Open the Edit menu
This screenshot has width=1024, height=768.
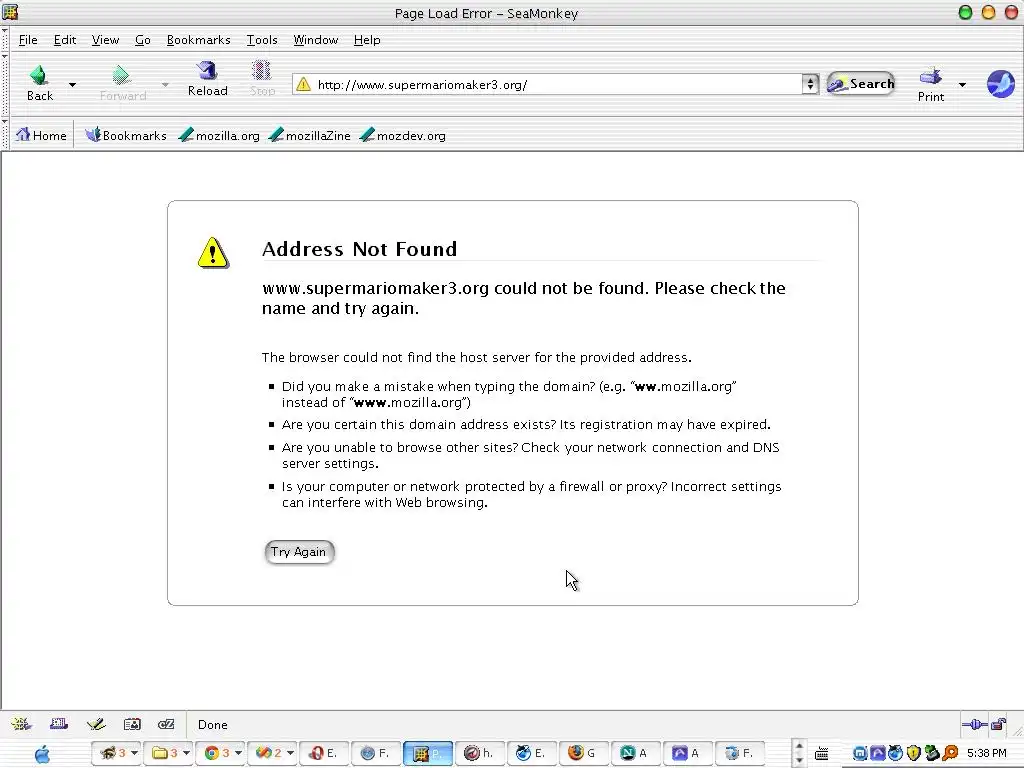click(65, 40)
